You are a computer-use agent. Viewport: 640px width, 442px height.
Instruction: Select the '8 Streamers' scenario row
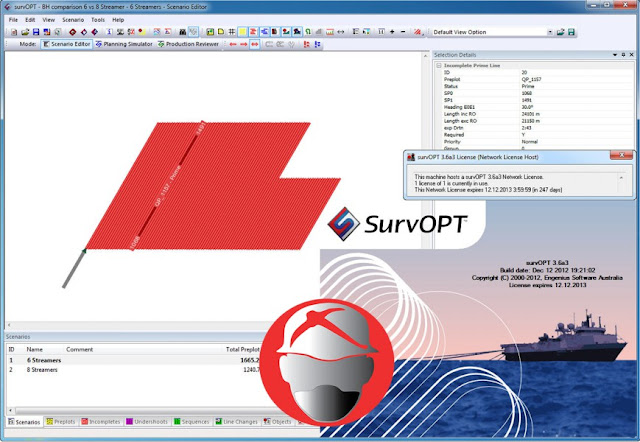click(134, 370)
